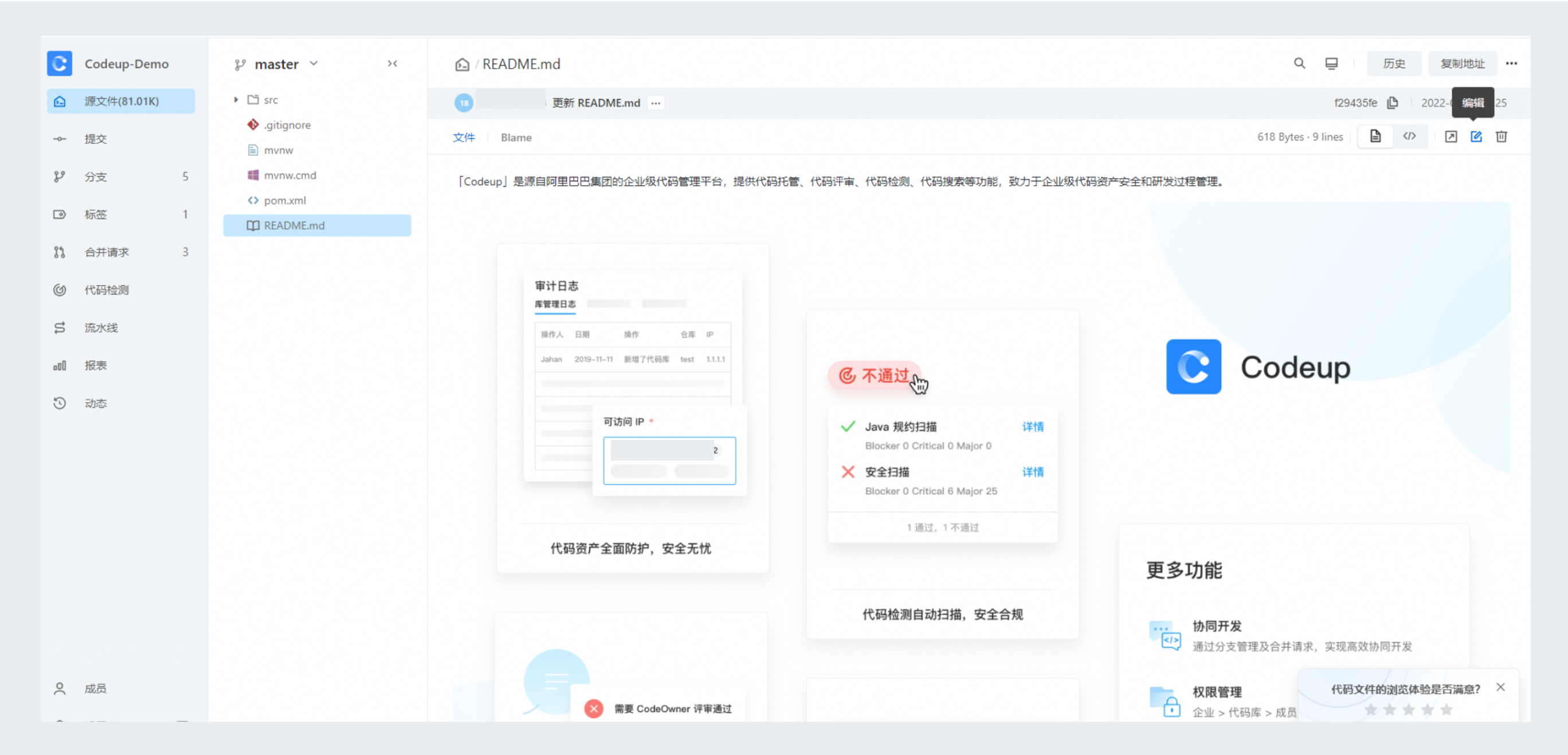
Task: Rate first star in survey
Action: 1371,709
